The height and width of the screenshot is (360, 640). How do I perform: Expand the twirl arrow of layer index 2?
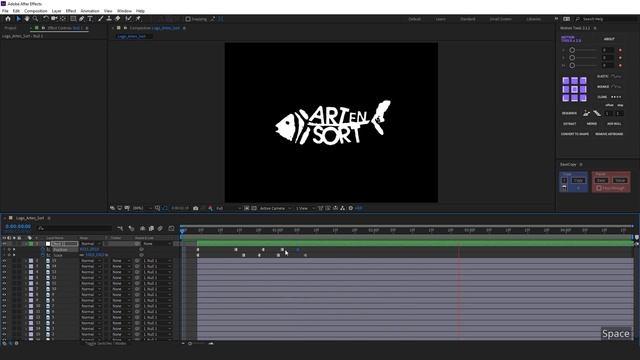point(26,261)
